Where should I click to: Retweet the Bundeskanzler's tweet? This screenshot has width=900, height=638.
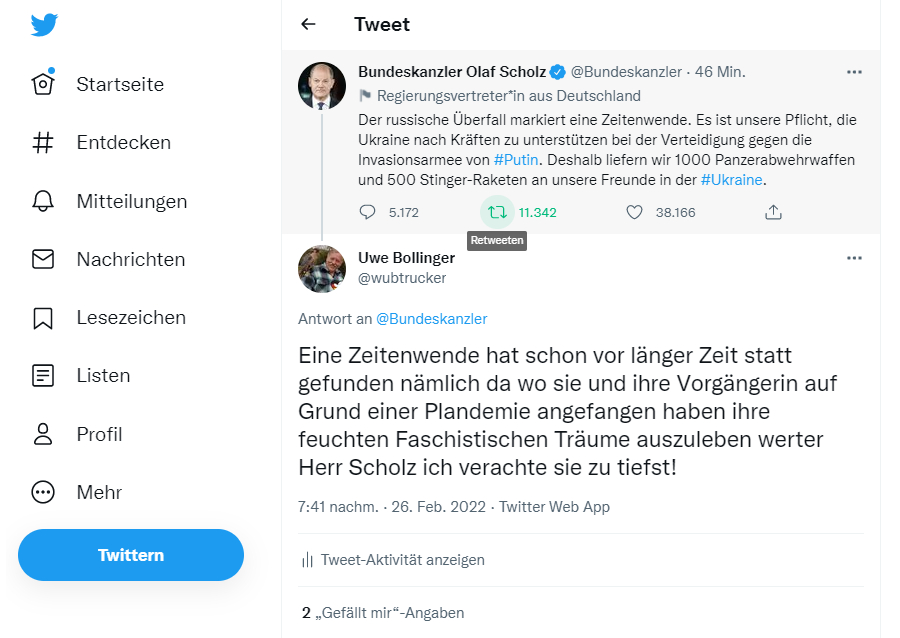(497, 212)
